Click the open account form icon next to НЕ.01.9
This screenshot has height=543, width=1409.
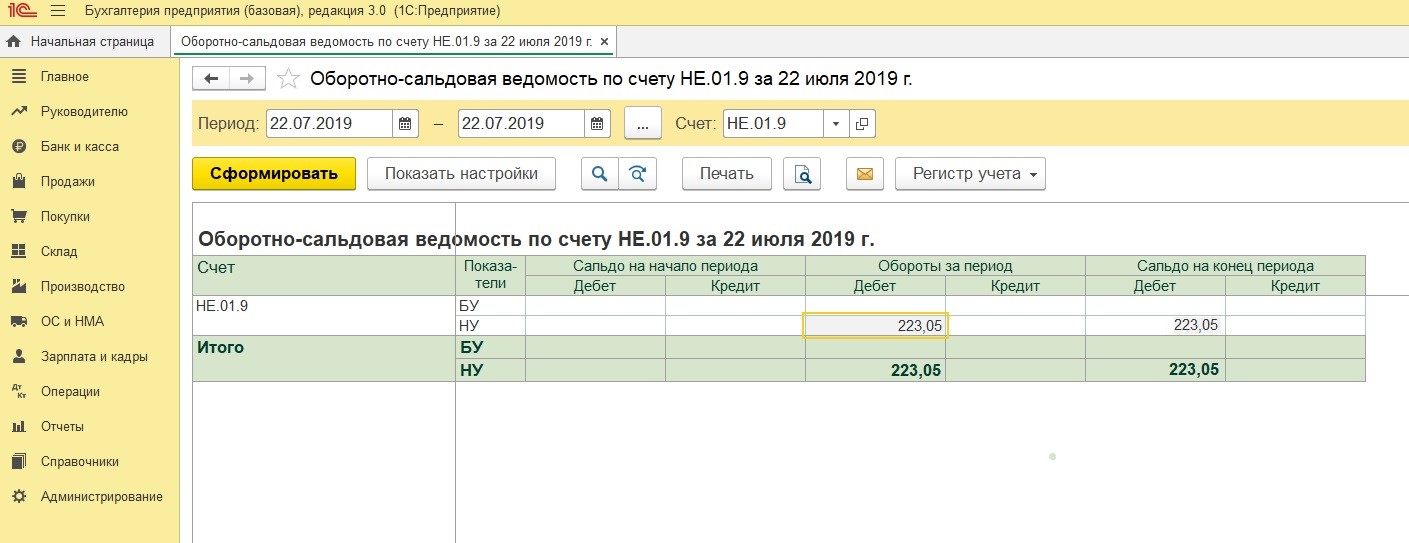(x=862, y=124)
